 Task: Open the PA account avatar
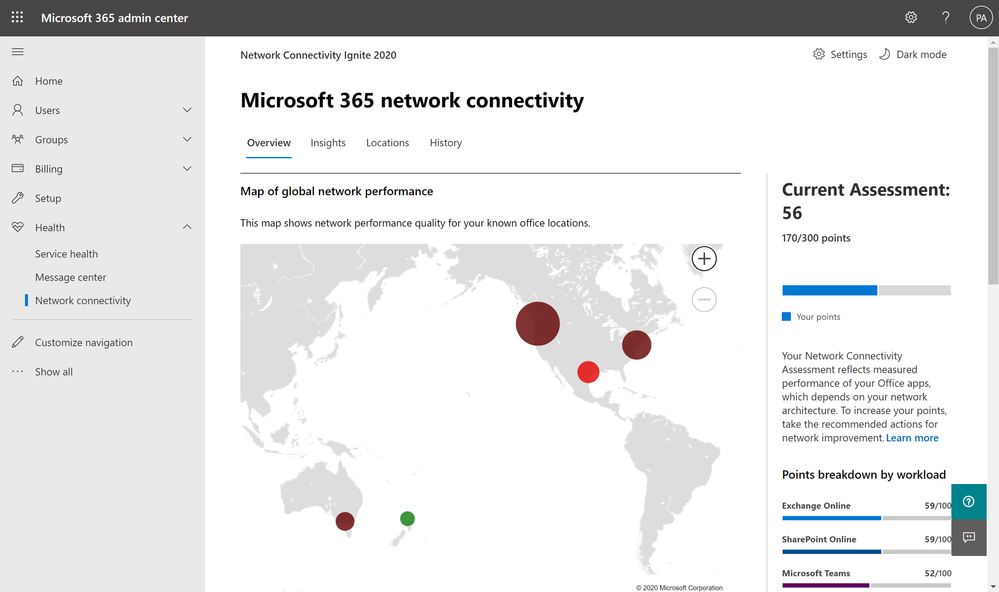[981, 18]
